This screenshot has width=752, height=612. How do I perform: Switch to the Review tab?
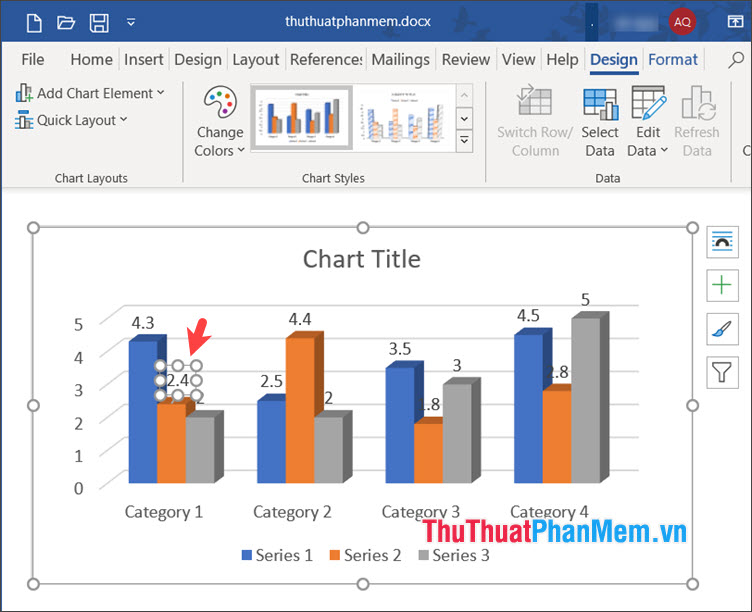pyautogui.click(x=466, y=59)
